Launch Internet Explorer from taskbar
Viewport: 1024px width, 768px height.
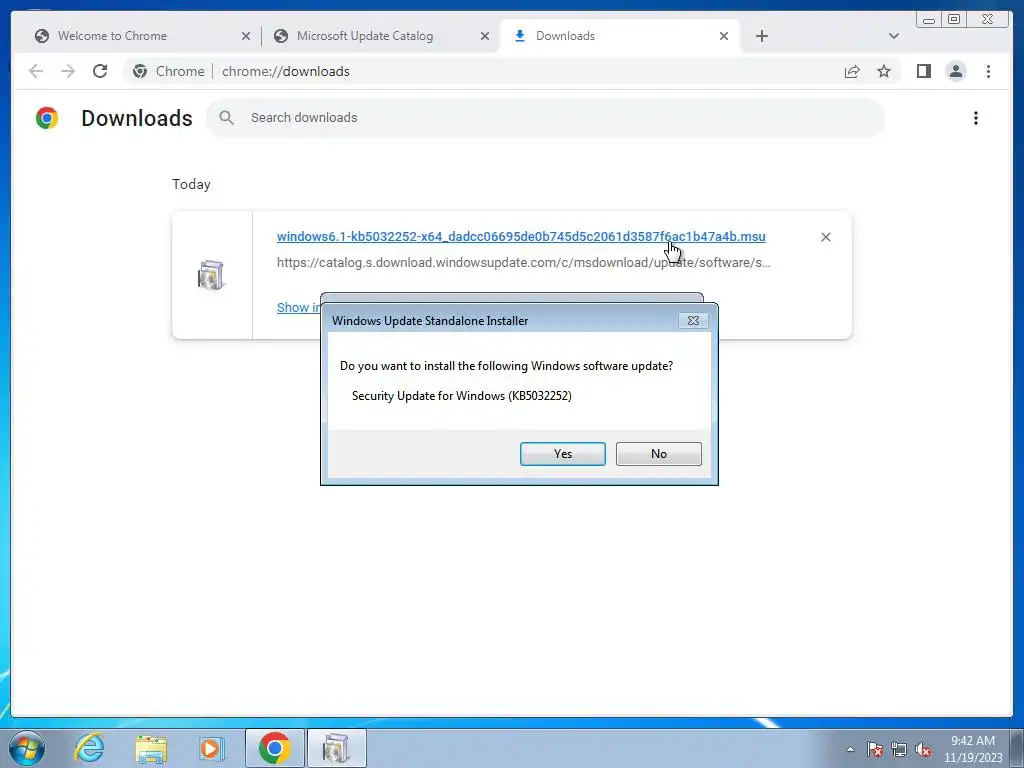pos(89,748)
